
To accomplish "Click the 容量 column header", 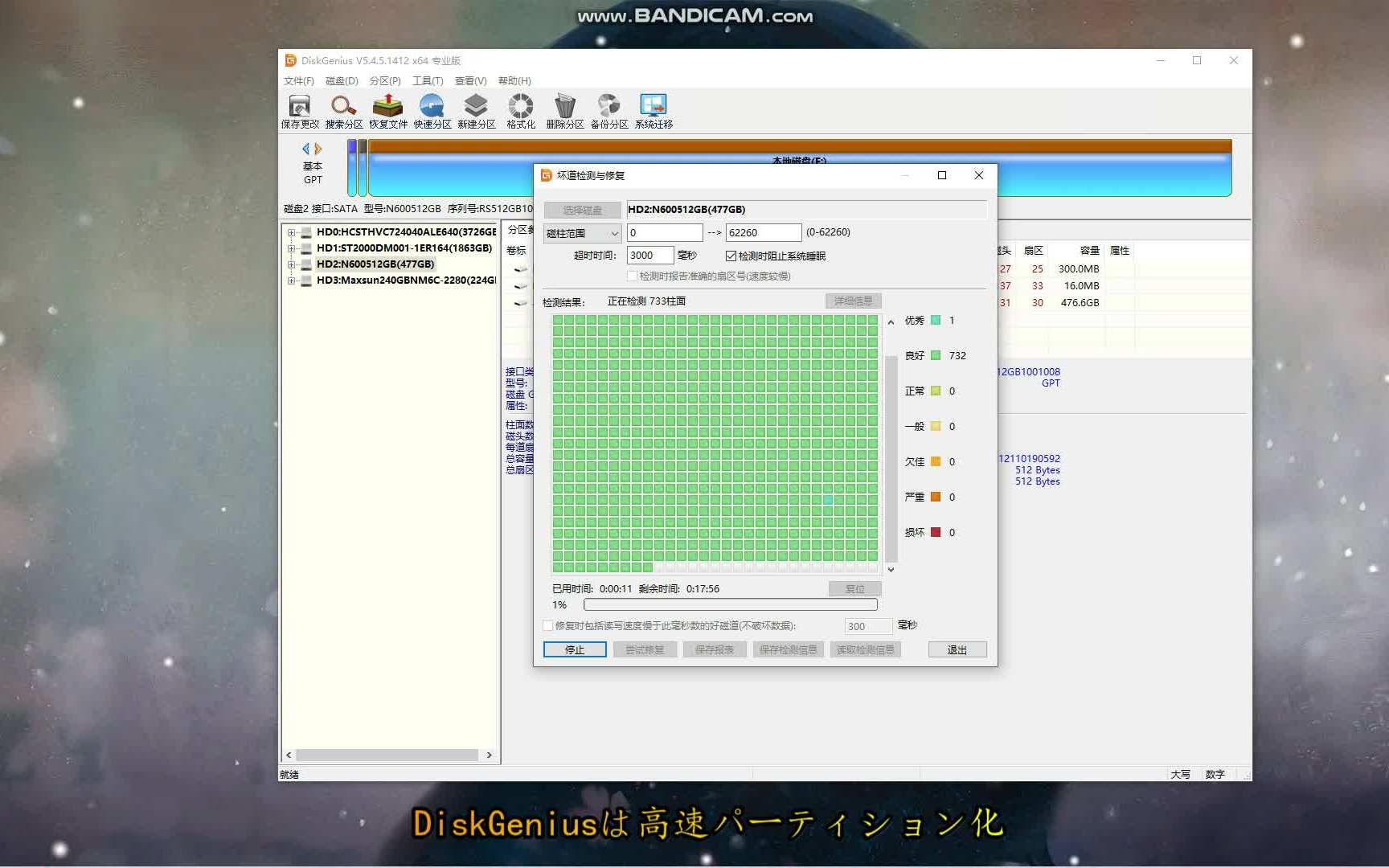I will click(x=1089, y=251).
